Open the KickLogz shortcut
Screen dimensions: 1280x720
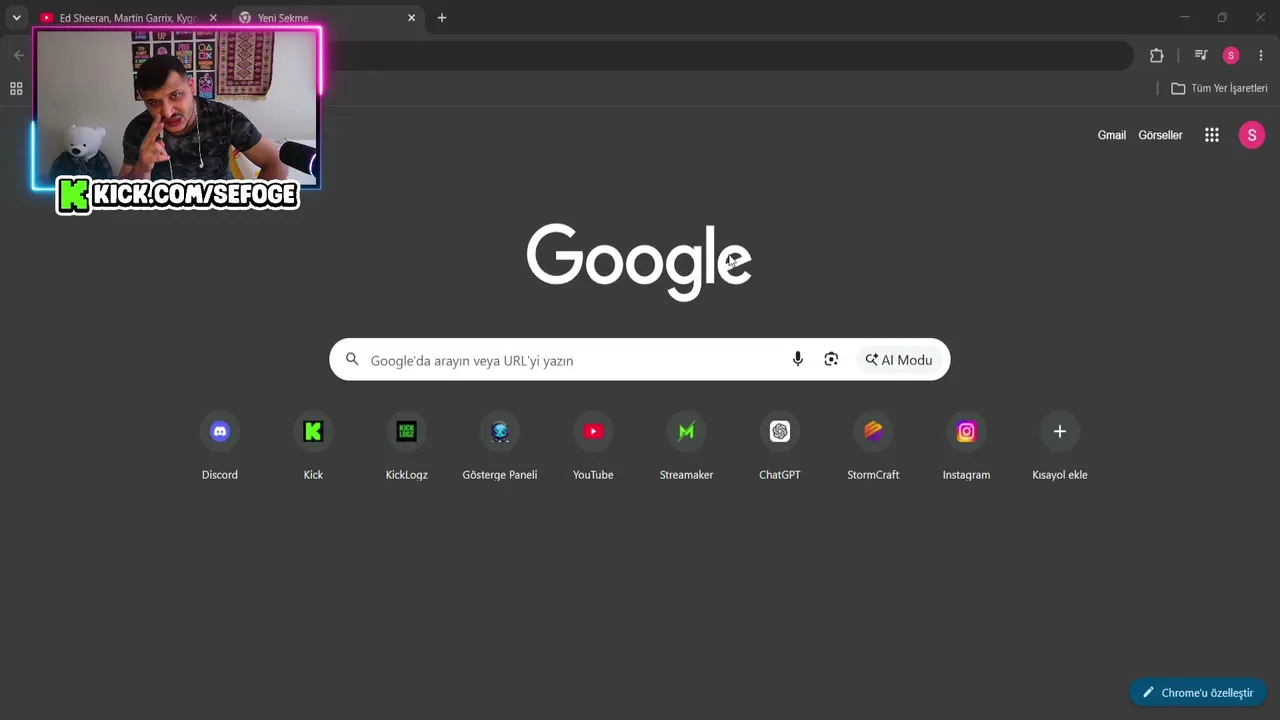click(407, 447)
